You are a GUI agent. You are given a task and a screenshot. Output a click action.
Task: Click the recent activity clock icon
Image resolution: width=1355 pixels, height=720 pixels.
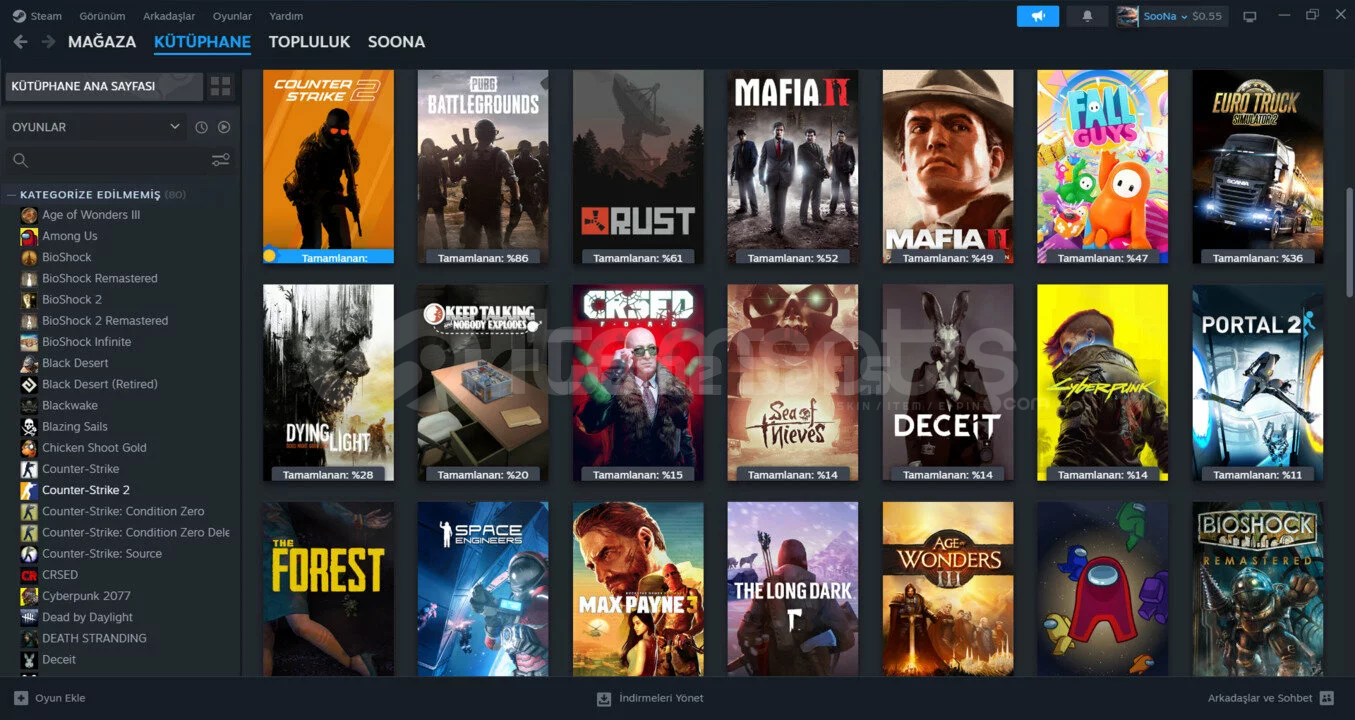pyautogui.click(x=201, y=127)
